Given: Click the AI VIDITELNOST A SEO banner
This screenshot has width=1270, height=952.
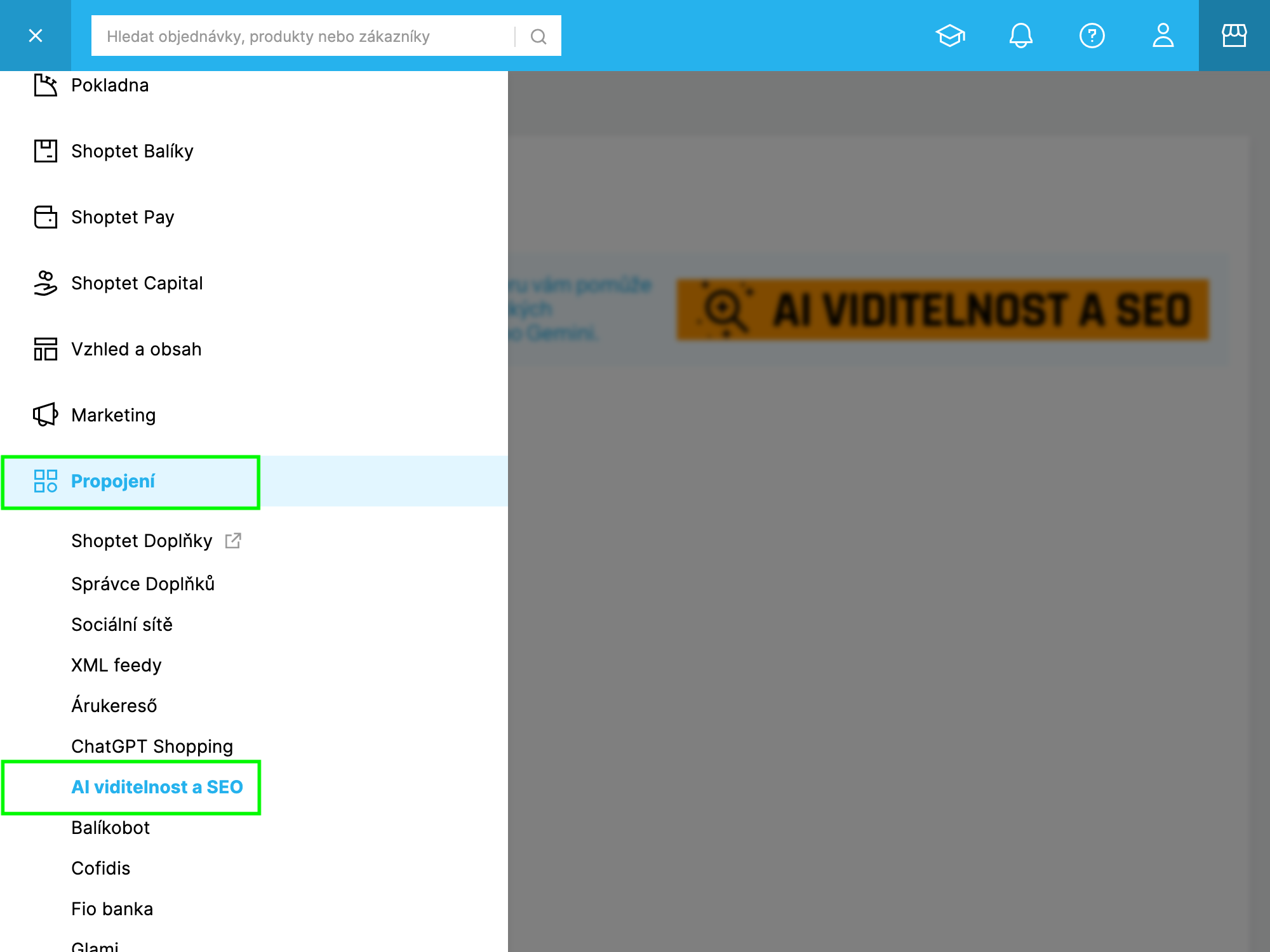Looking at the screenshot, I should pyautogui.click(x=943, y=310).
